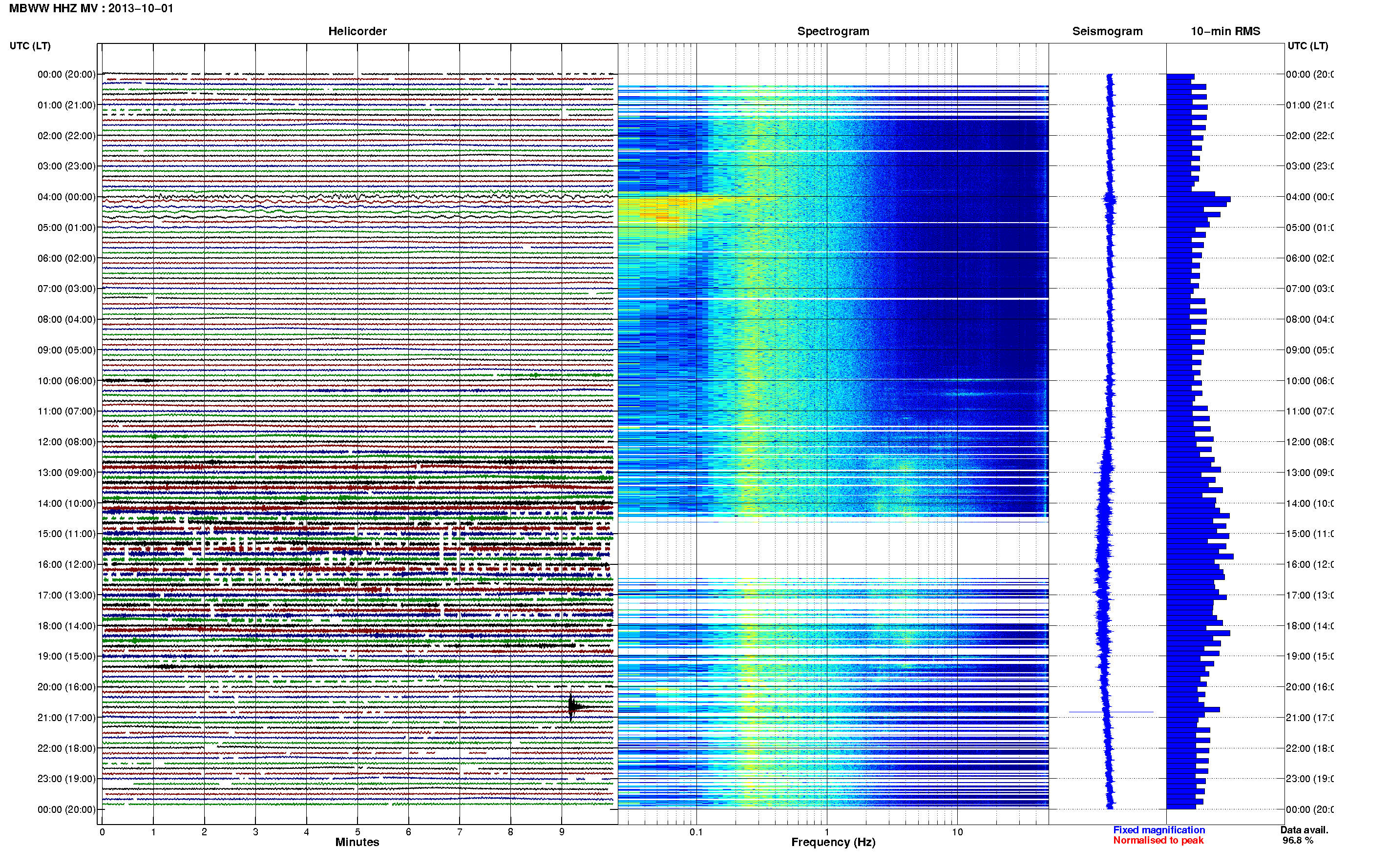Viewport: 1389px width, 868px height.
Task: Click the left 'UTC (LT)' axis header
Action: [x=30, y=45]
